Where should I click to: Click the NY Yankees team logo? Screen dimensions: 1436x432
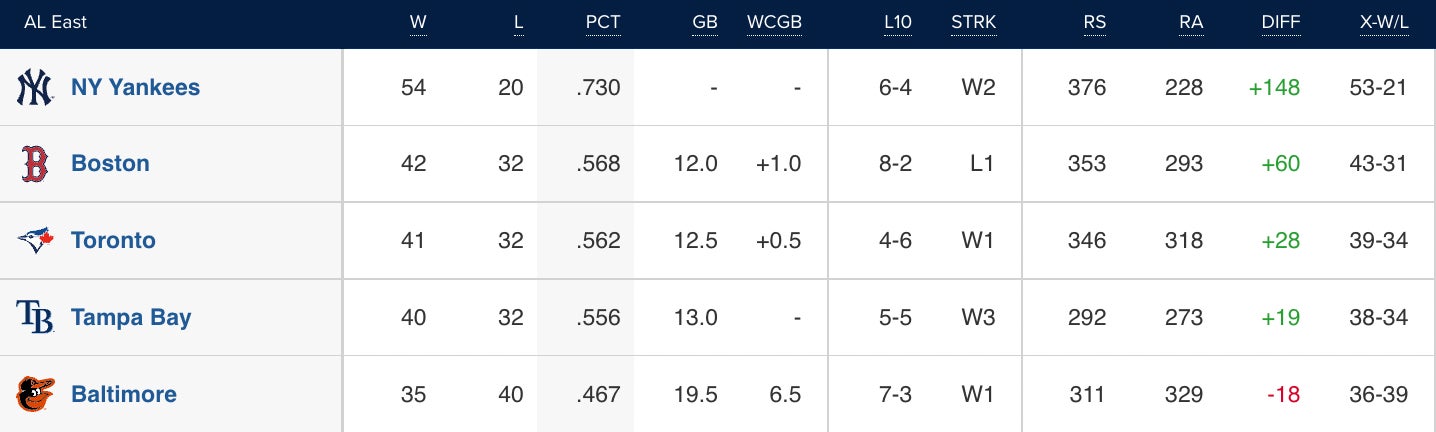(34, 88)
